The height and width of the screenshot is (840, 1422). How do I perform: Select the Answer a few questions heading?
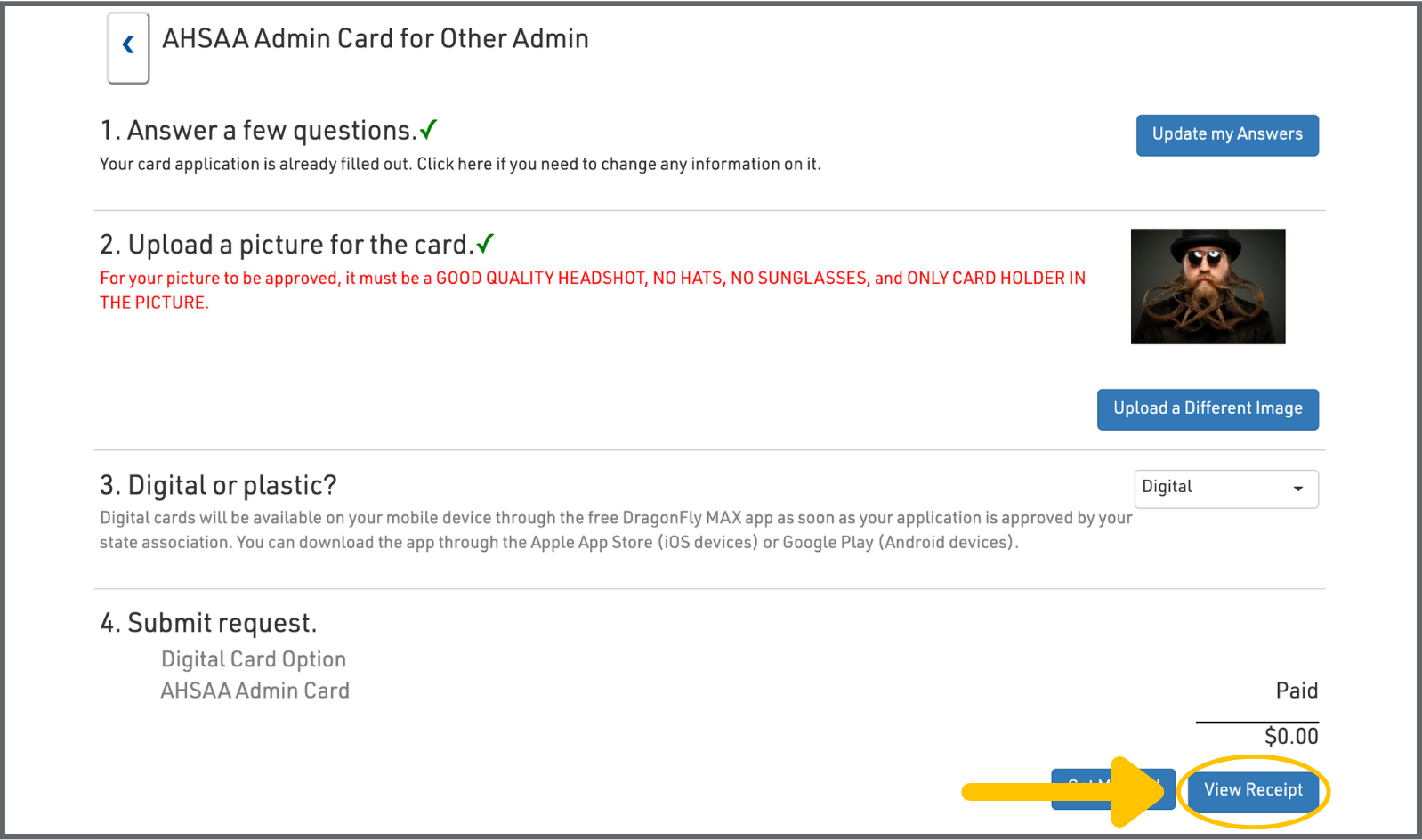point(258,131)
